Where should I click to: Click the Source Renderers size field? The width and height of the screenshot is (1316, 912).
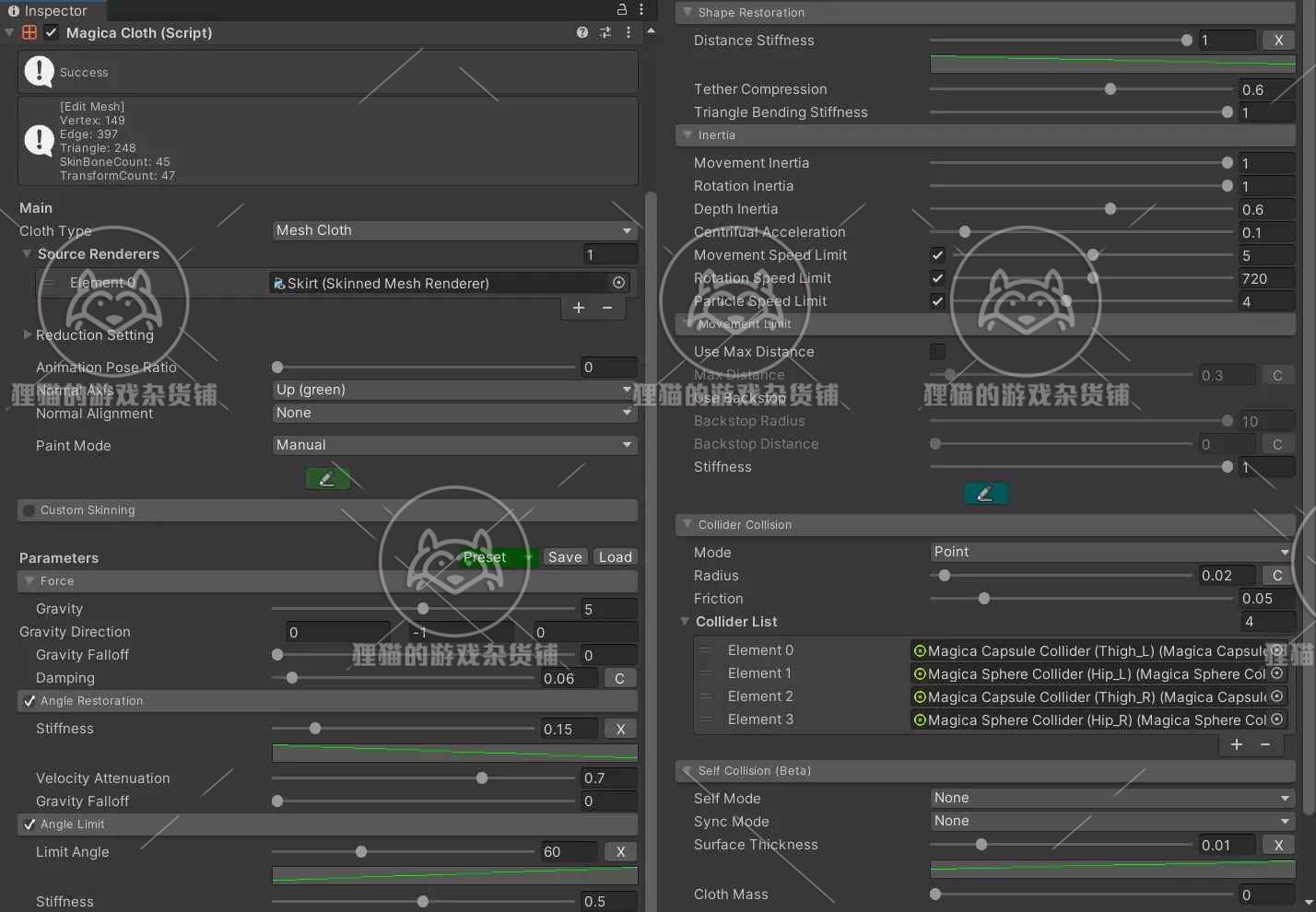pos(610,254)
